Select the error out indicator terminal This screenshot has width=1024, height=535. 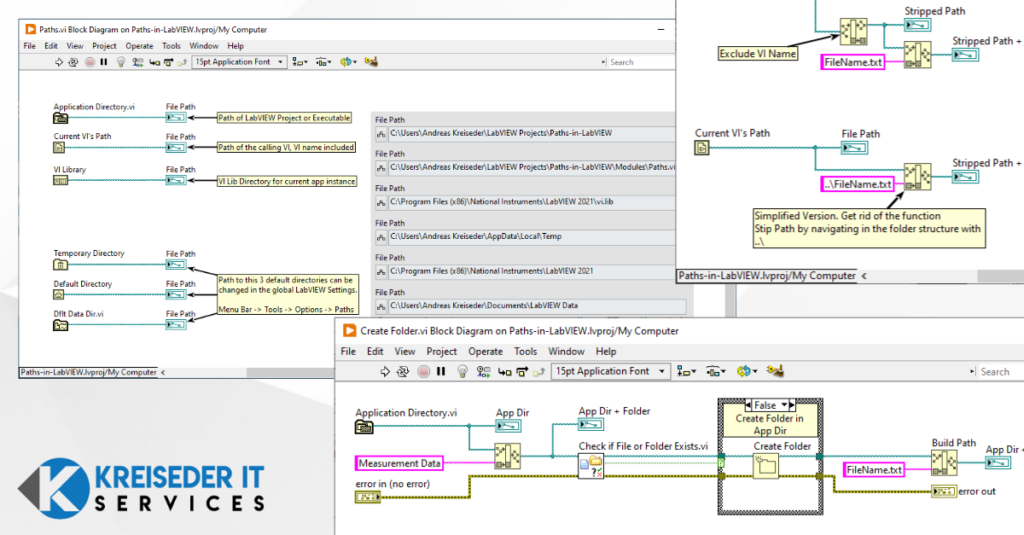943,491
